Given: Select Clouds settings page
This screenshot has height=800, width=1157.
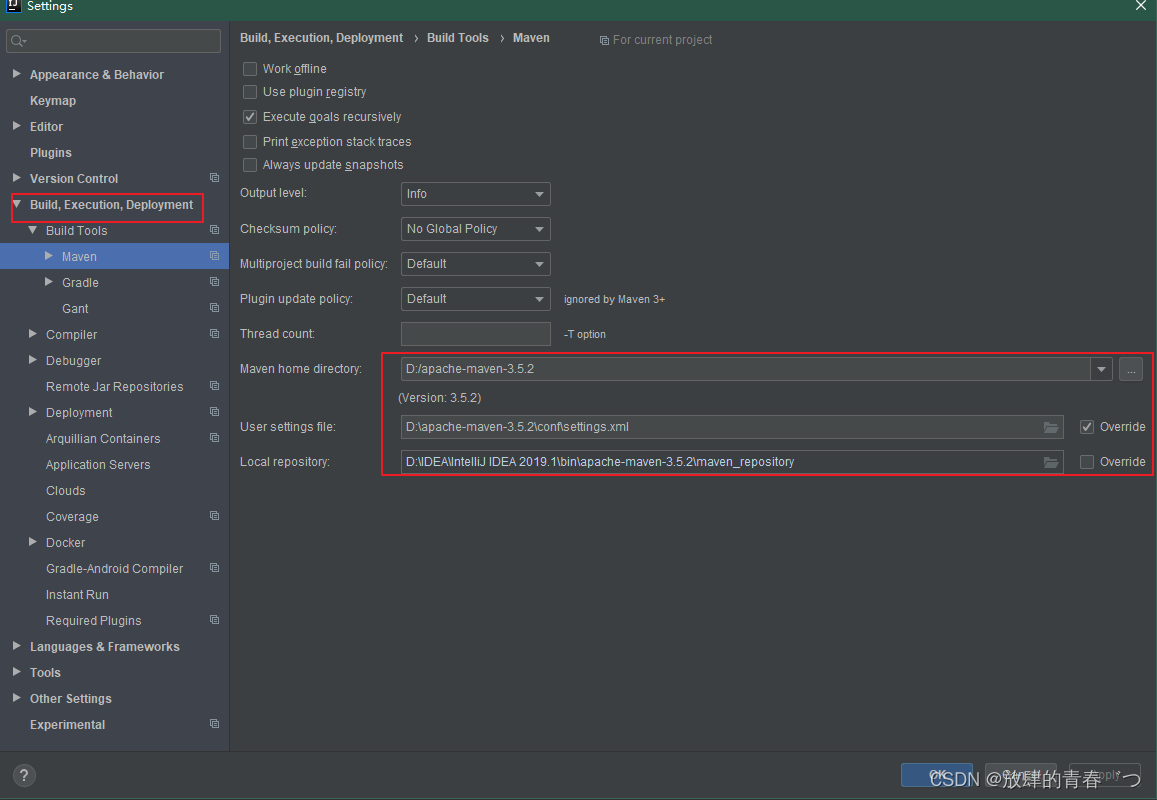Looking at the screenshot, I should [x=66, y=491].
